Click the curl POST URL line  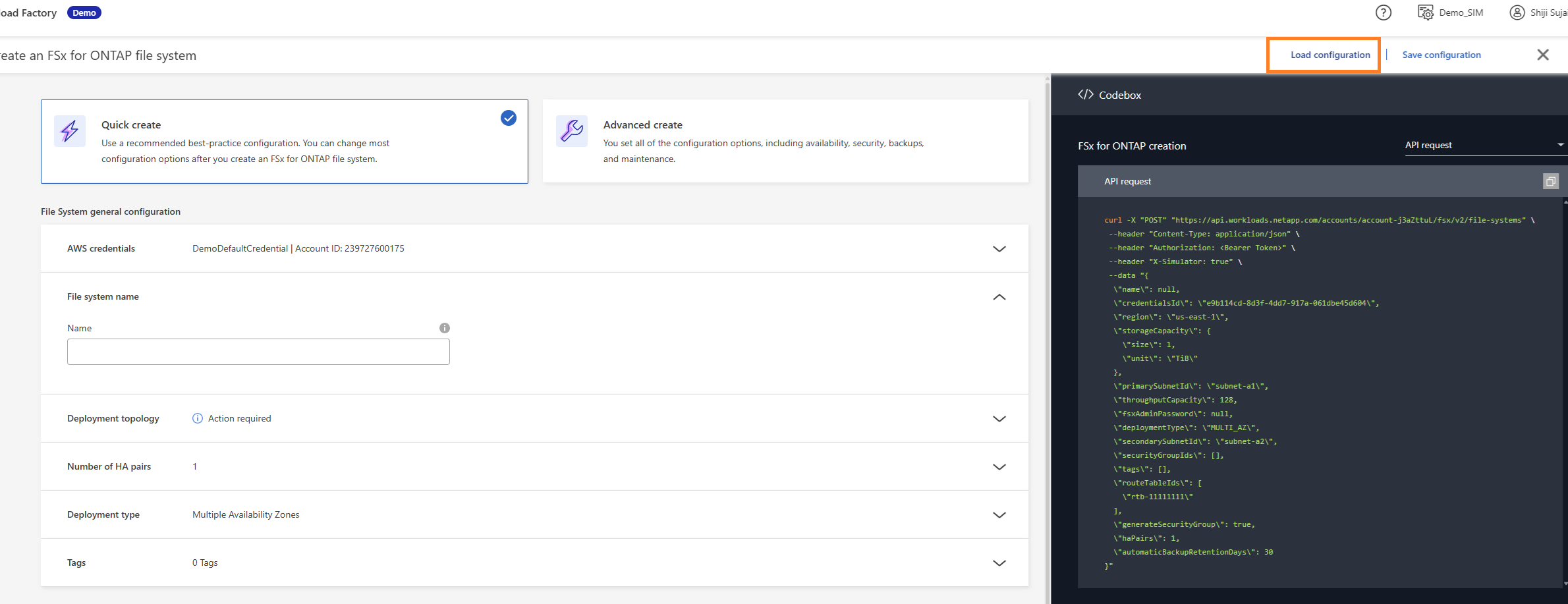(1320, 220)
